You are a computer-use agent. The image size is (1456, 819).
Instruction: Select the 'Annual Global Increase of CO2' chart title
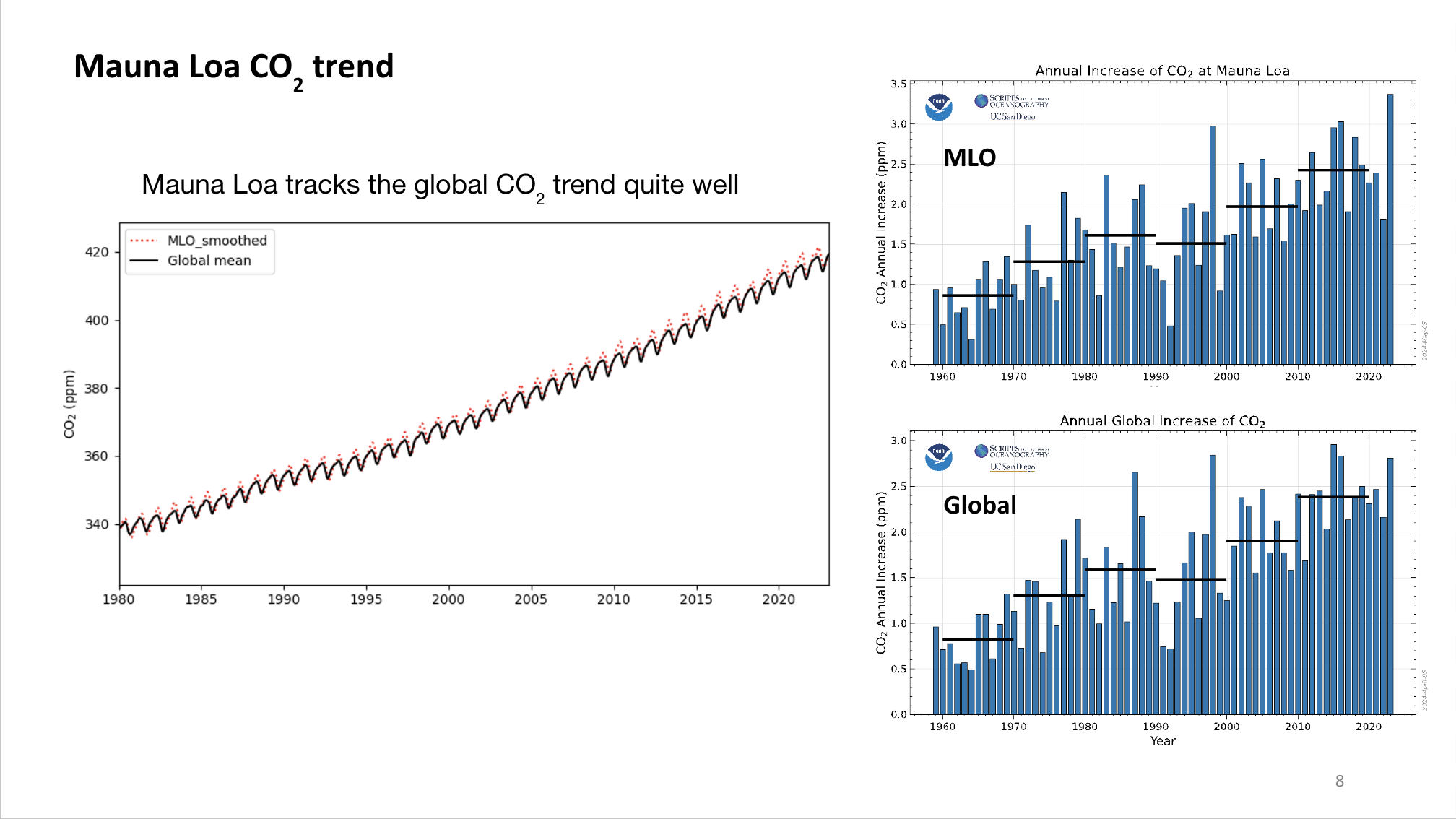point(1161,421)
